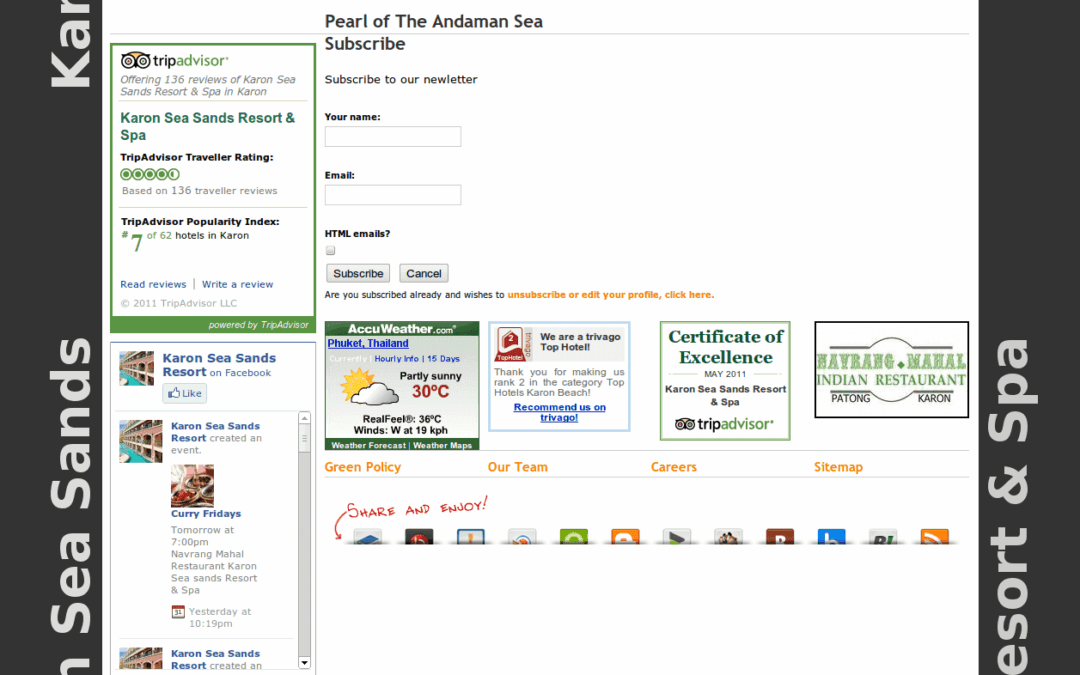Open the Curry Fridays event link
1080x675 pixels.
(x=206, y=514)
